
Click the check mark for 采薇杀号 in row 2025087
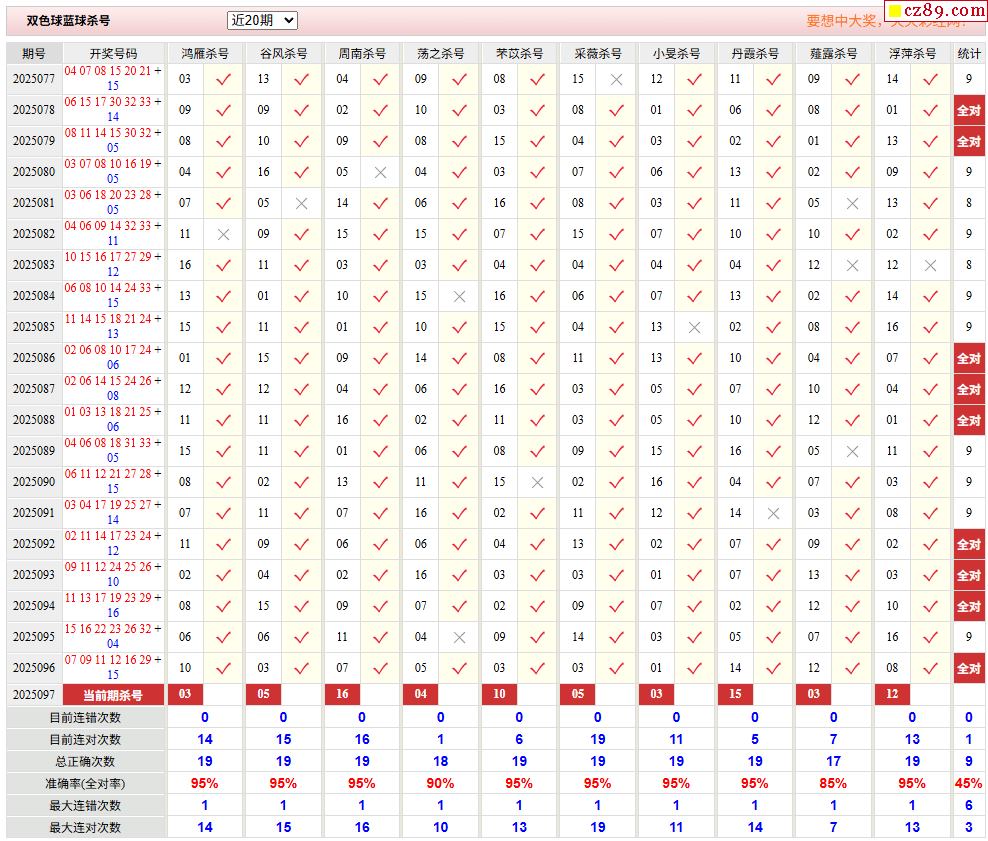point(616,389)
